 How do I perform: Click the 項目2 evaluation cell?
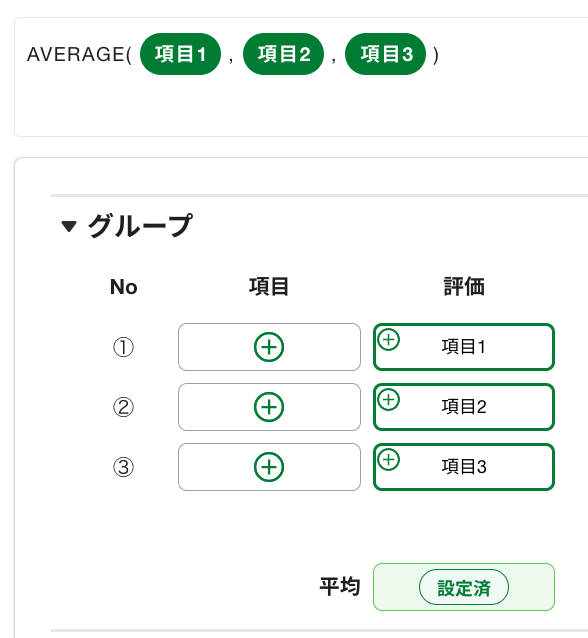tap(464, 407)
